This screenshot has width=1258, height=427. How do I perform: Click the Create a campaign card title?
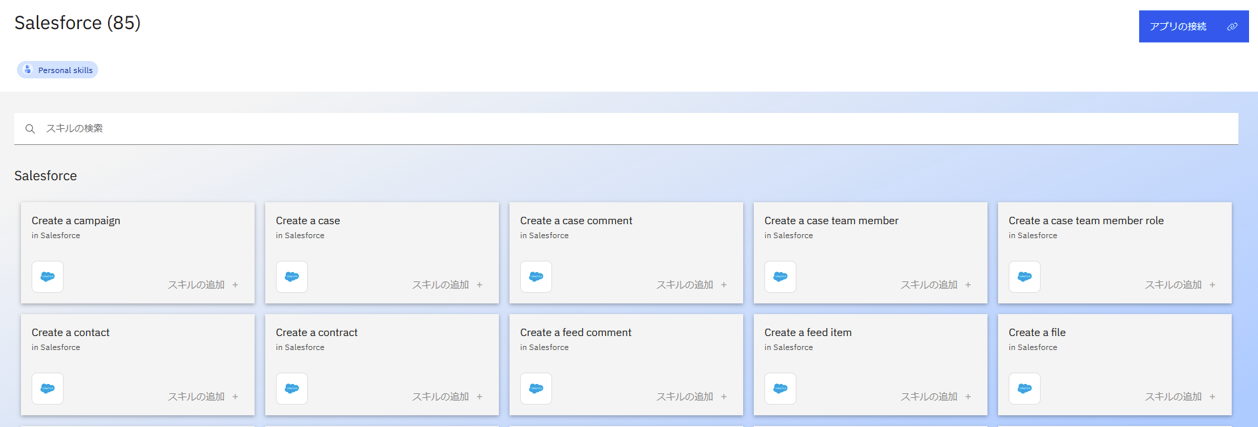(x=76, y=221)
